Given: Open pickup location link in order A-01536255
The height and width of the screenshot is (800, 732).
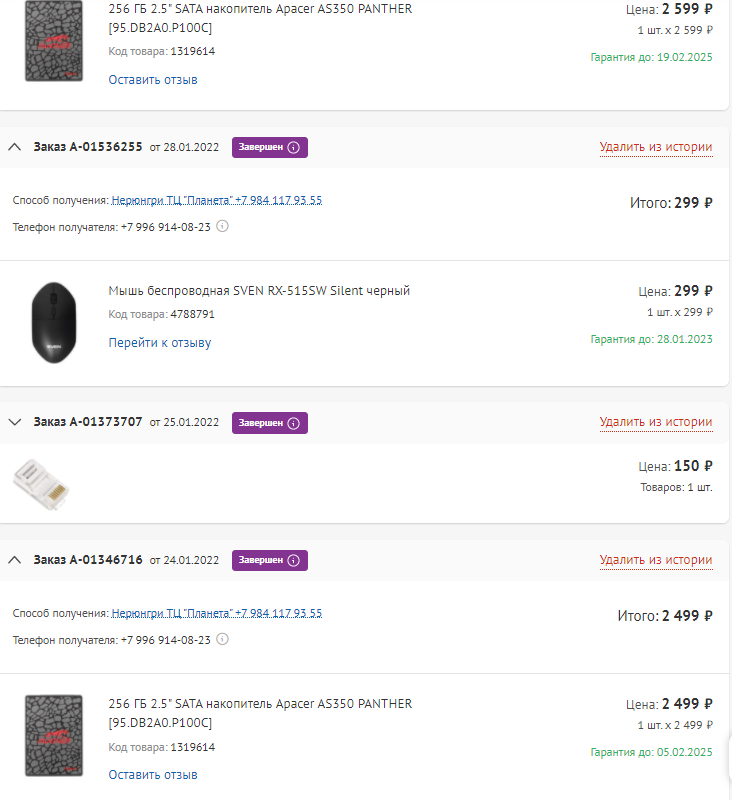Looking at the screenshot, I should pos(216,200).
